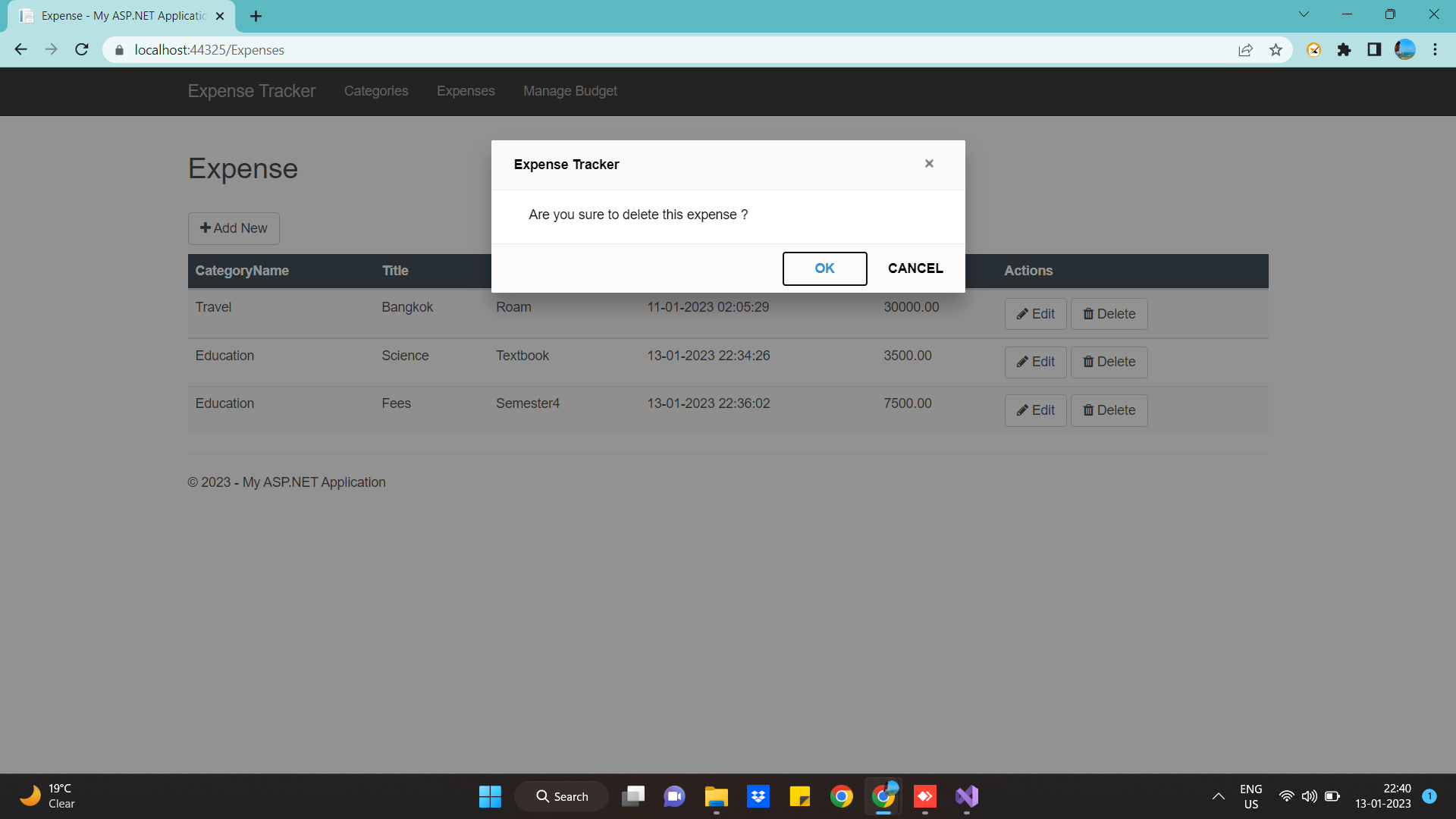Click the Wi-Fi icon in system tray
Viewport: 1456px width, 819px height.
click(x=1287, y=796)
